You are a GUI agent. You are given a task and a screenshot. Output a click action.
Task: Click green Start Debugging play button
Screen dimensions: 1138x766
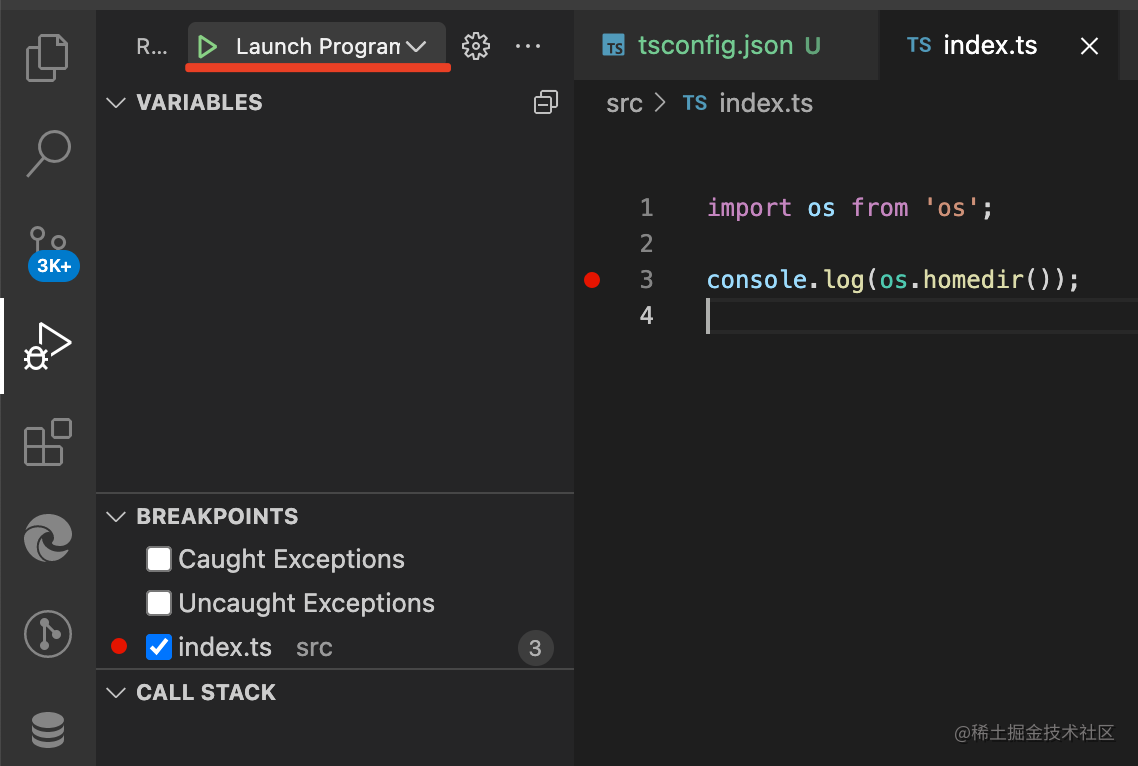(207, 46)
